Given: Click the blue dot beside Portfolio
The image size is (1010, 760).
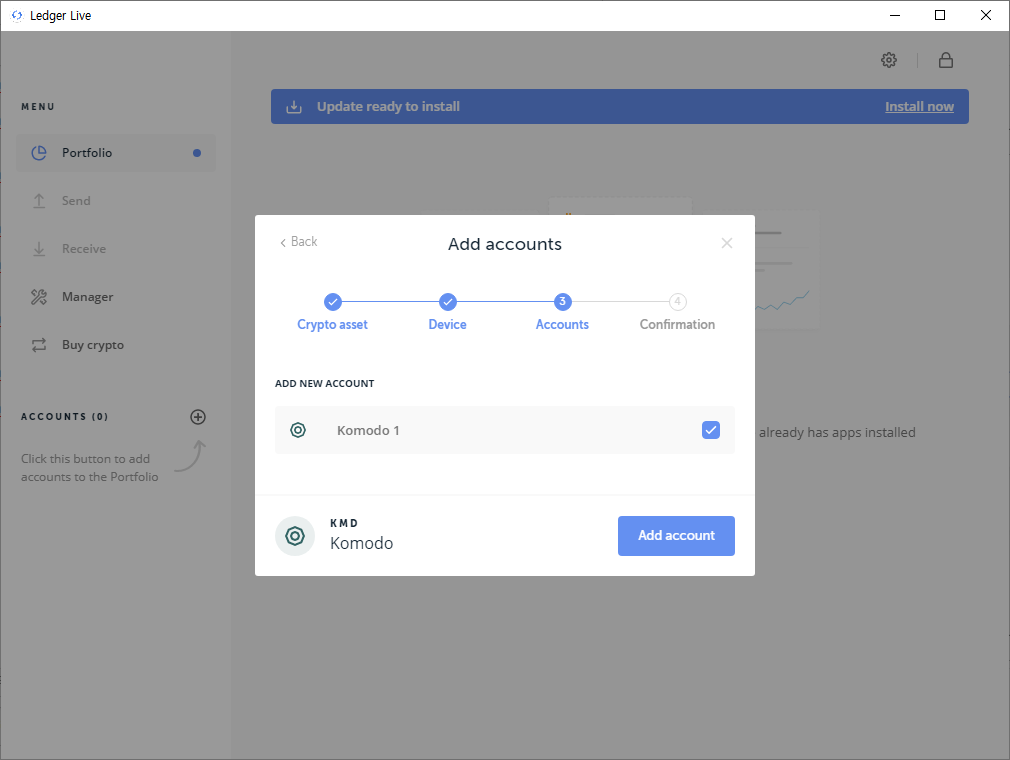Looking at the screenshot, I should 197,153.
